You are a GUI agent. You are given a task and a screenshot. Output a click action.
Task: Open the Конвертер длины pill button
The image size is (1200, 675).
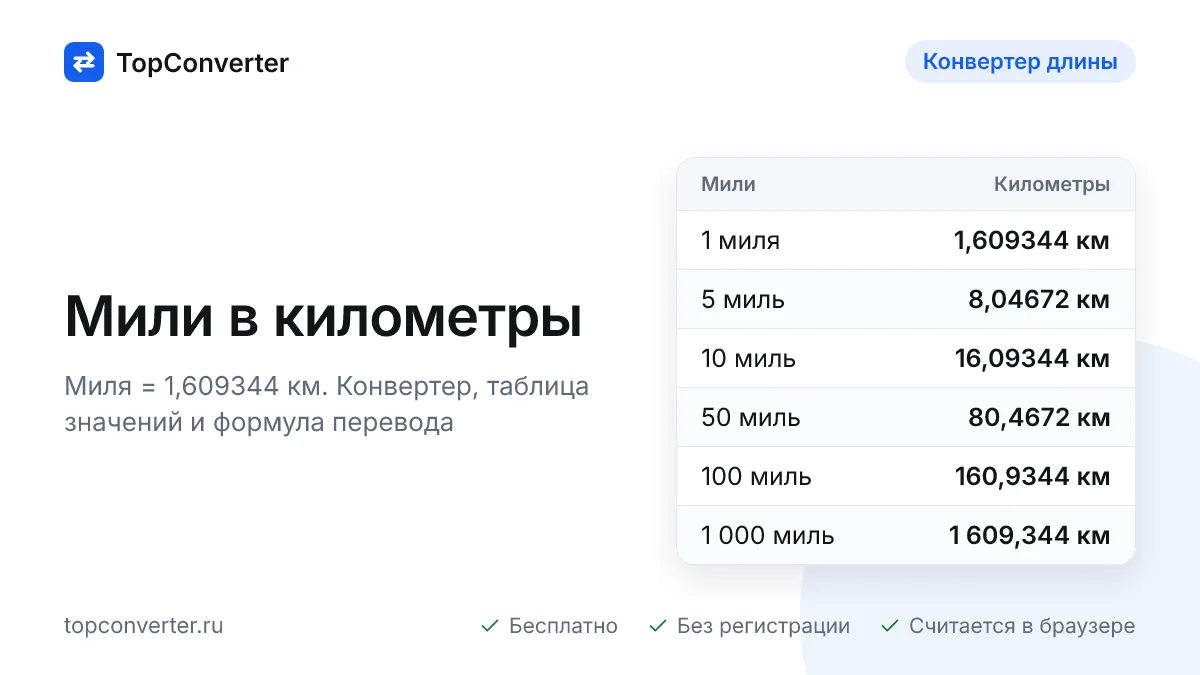1020,61
